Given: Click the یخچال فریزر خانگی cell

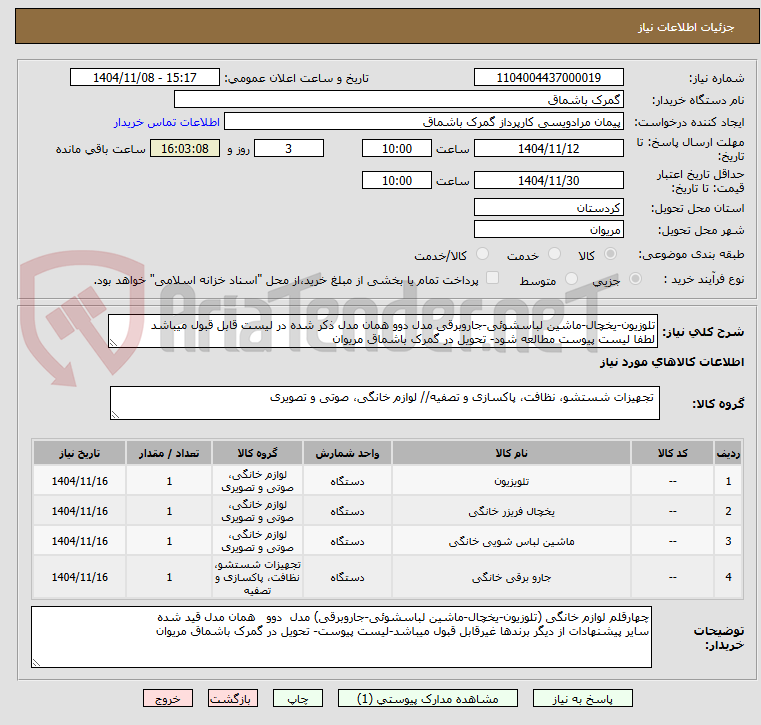Looking at the screenshot, I should (x=511, y=511).
